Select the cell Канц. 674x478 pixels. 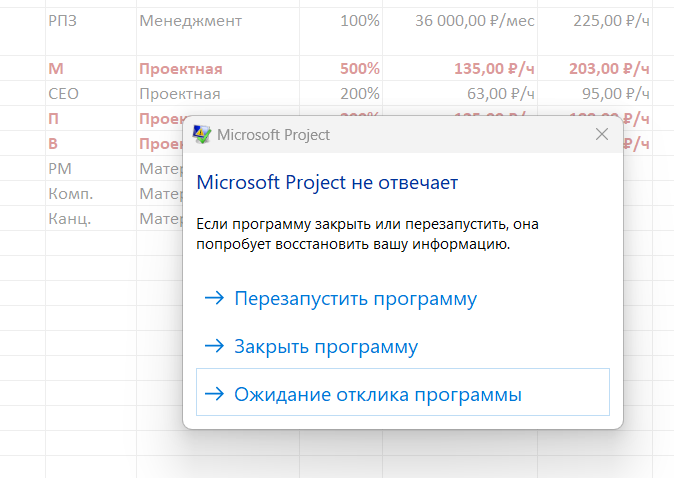click(91, 218)
